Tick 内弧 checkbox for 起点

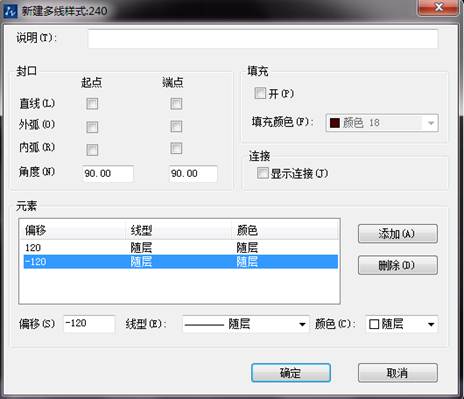point(92,150)
